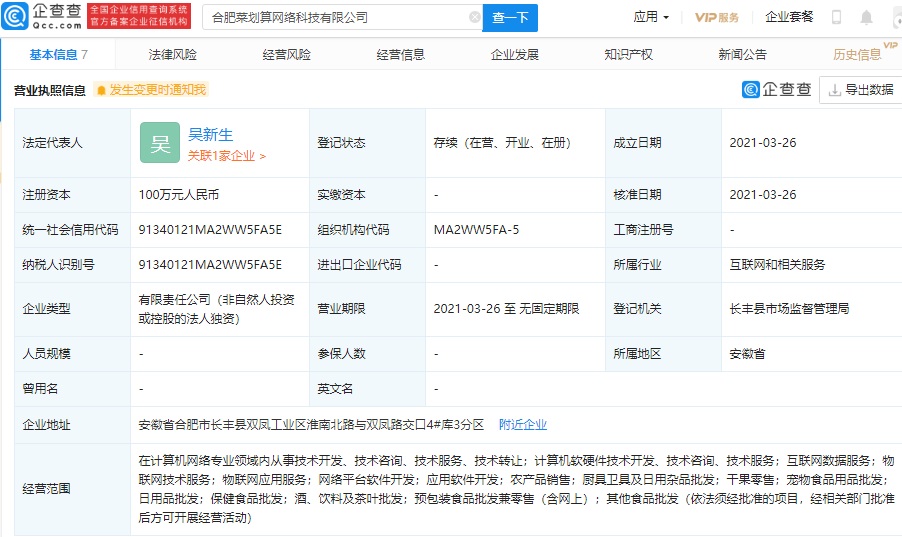Switch to the 历史信息 VIP tab
Image resolution: width=902 pixels, height=537 pixels.
[857, 55]
